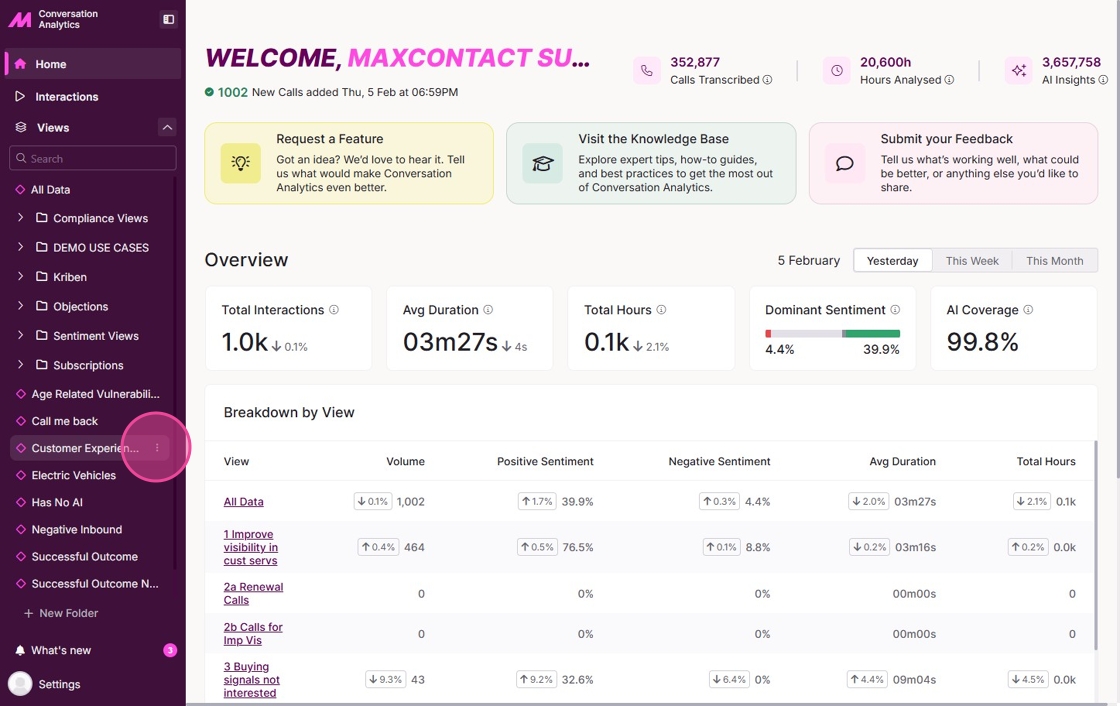Open 3 Buying signals not interested link

tap(251, 680)
